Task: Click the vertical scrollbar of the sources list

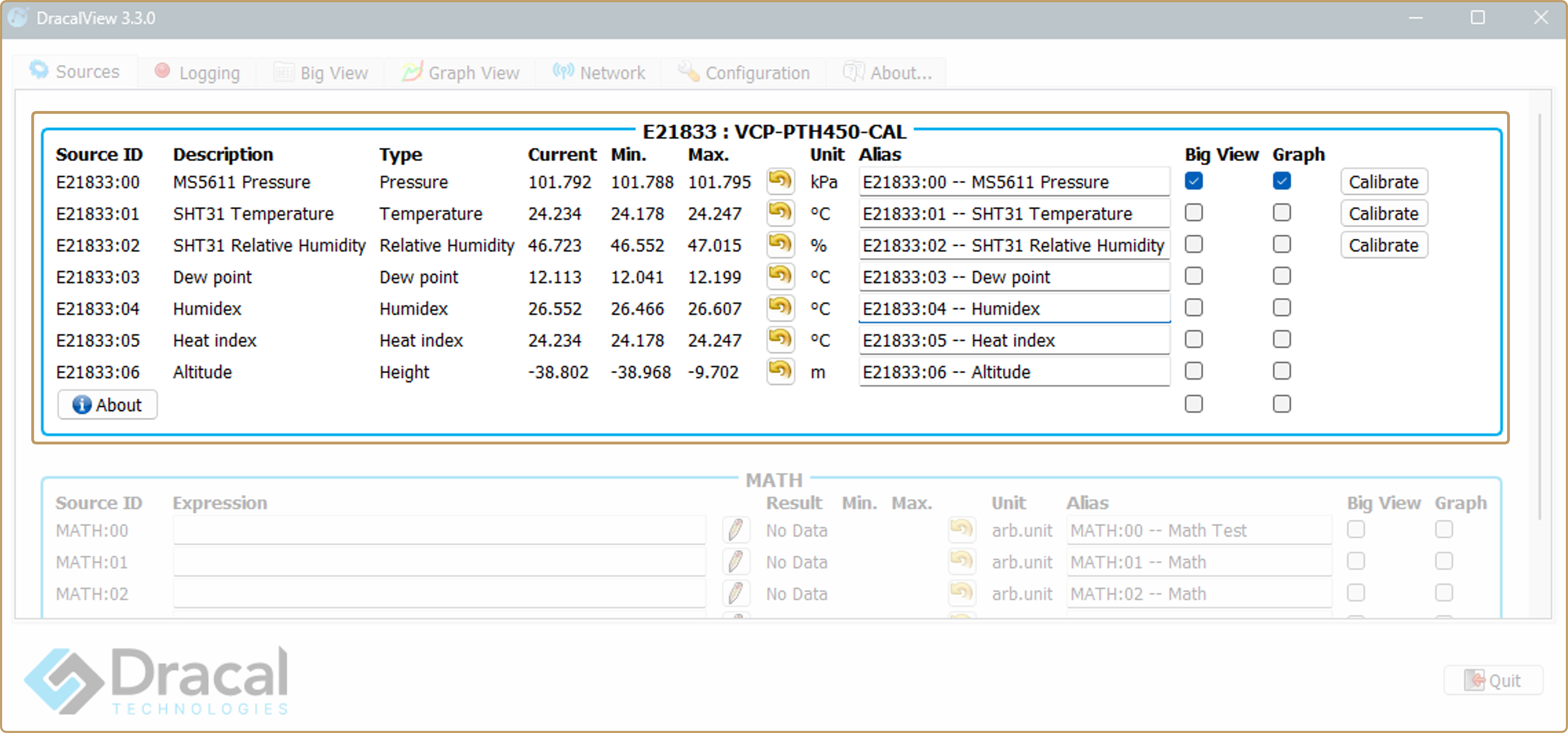Action: (1540, 317)
